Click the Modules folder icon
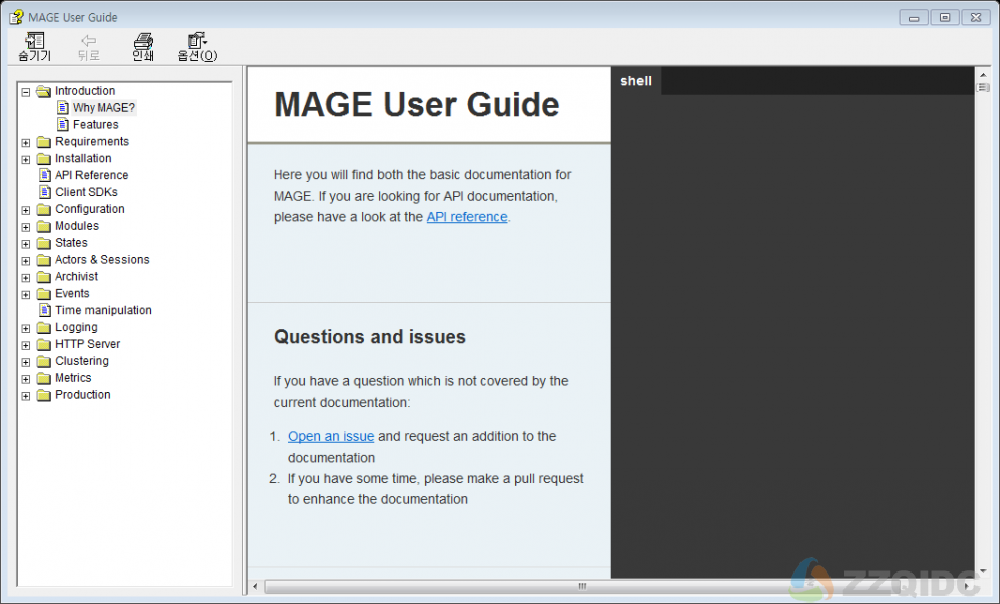 click(43, 226)
